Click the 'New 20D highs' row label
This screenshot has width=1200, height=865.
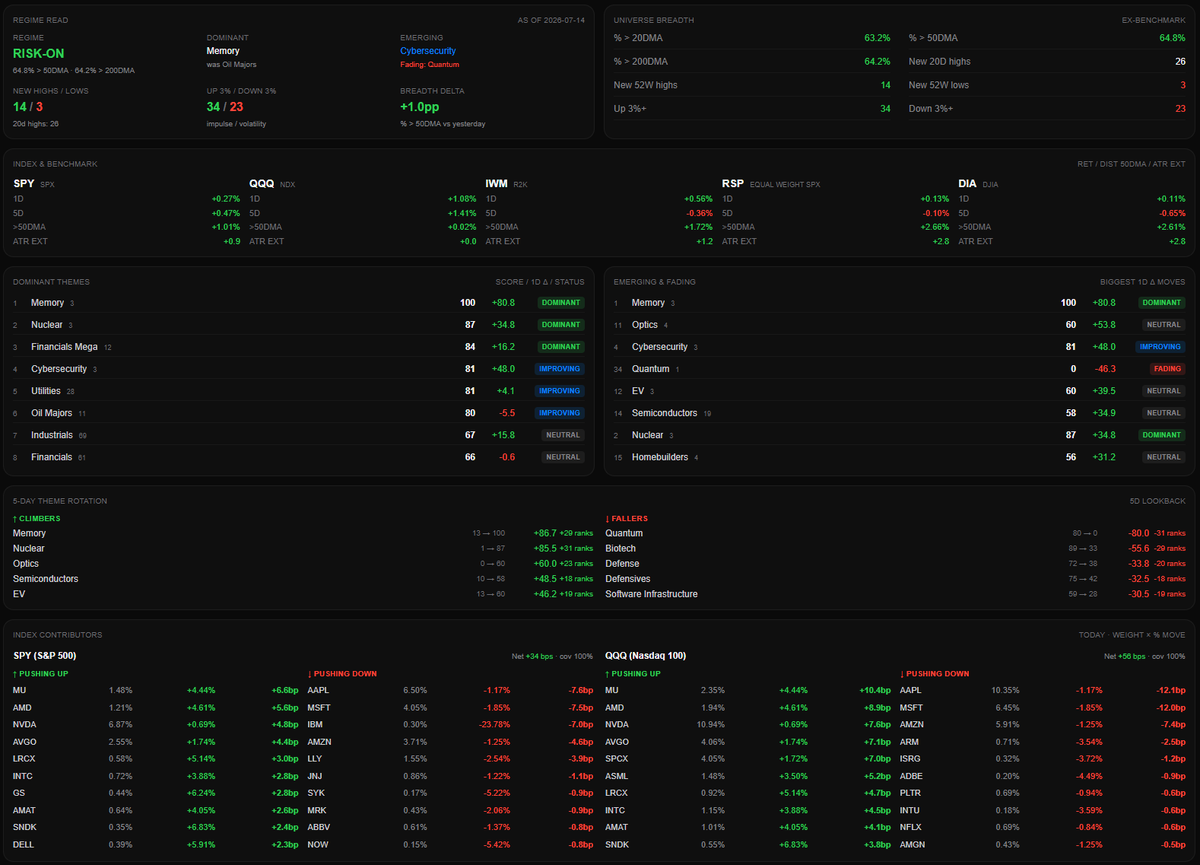[939, 62]
